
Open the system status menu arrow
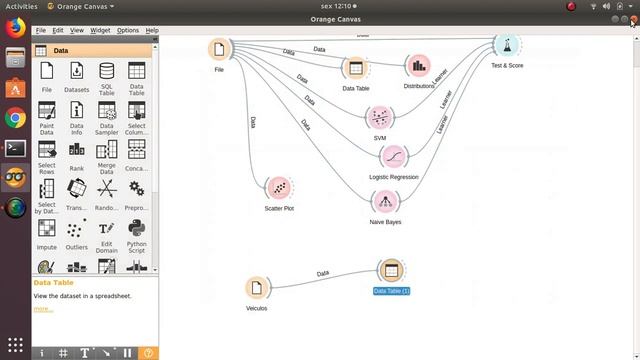[631, 6]
